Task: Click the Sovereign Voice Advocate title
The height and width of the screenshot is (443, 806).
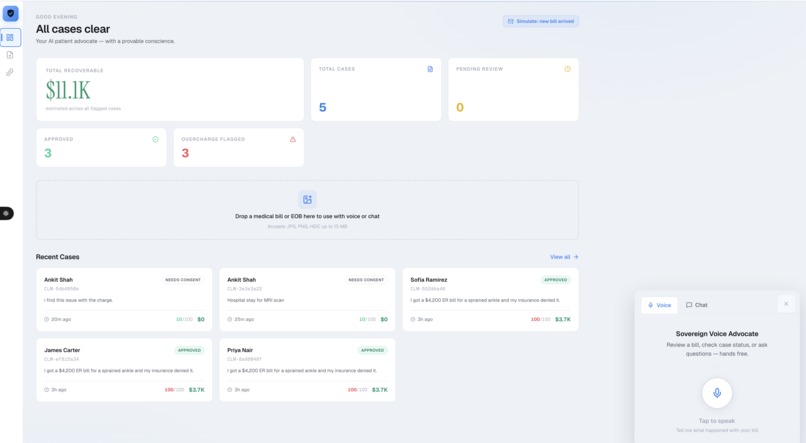Action: 717,334
